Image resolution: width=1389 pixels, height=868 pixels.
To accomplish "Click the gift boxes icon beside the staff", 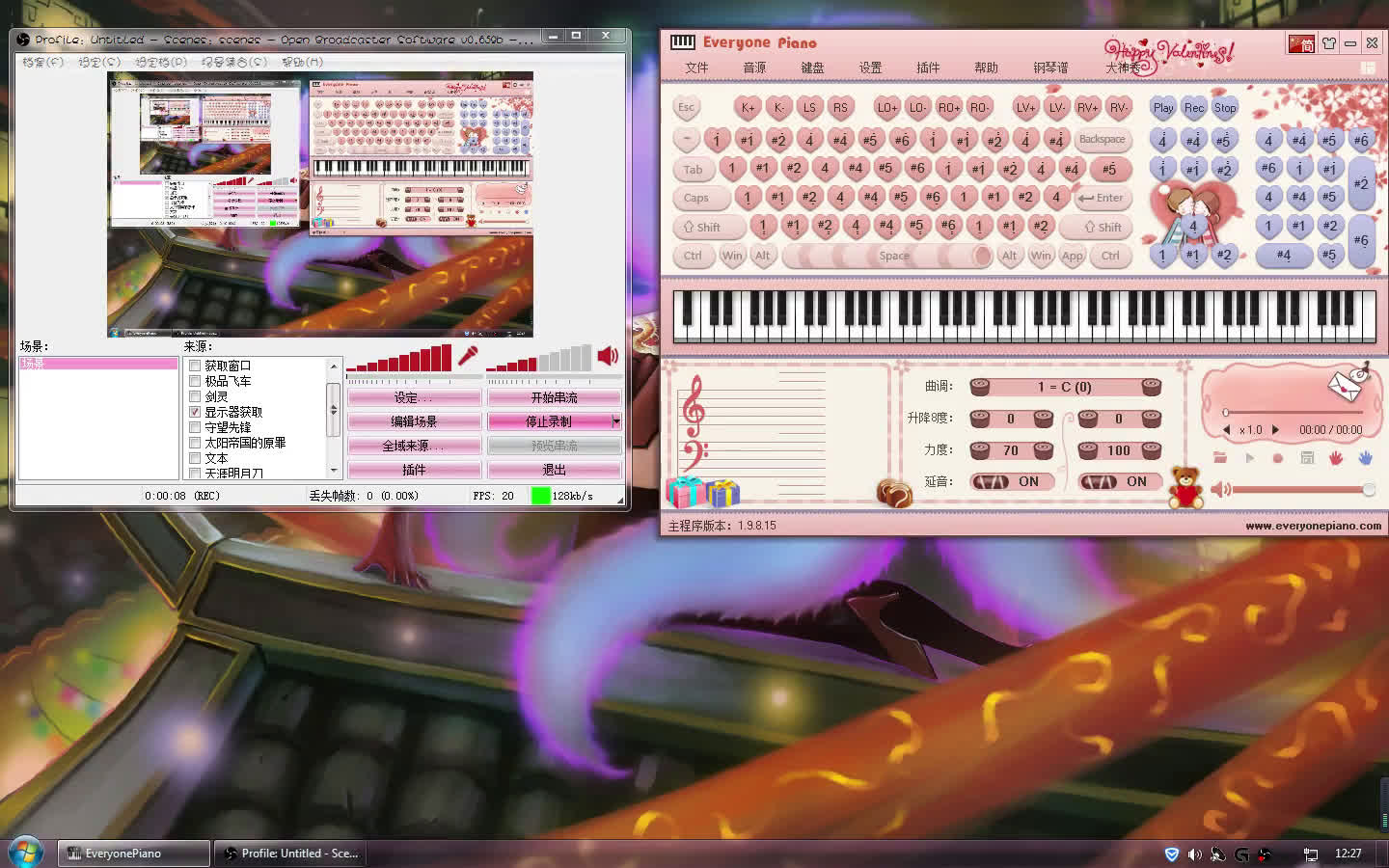I will coord(702,492).
